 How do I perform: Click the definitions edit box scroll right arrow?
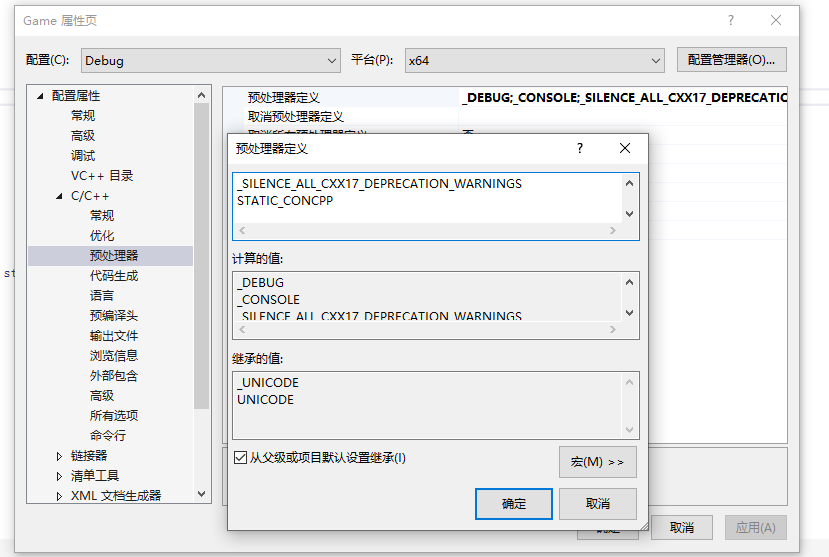tap(613, 230)
